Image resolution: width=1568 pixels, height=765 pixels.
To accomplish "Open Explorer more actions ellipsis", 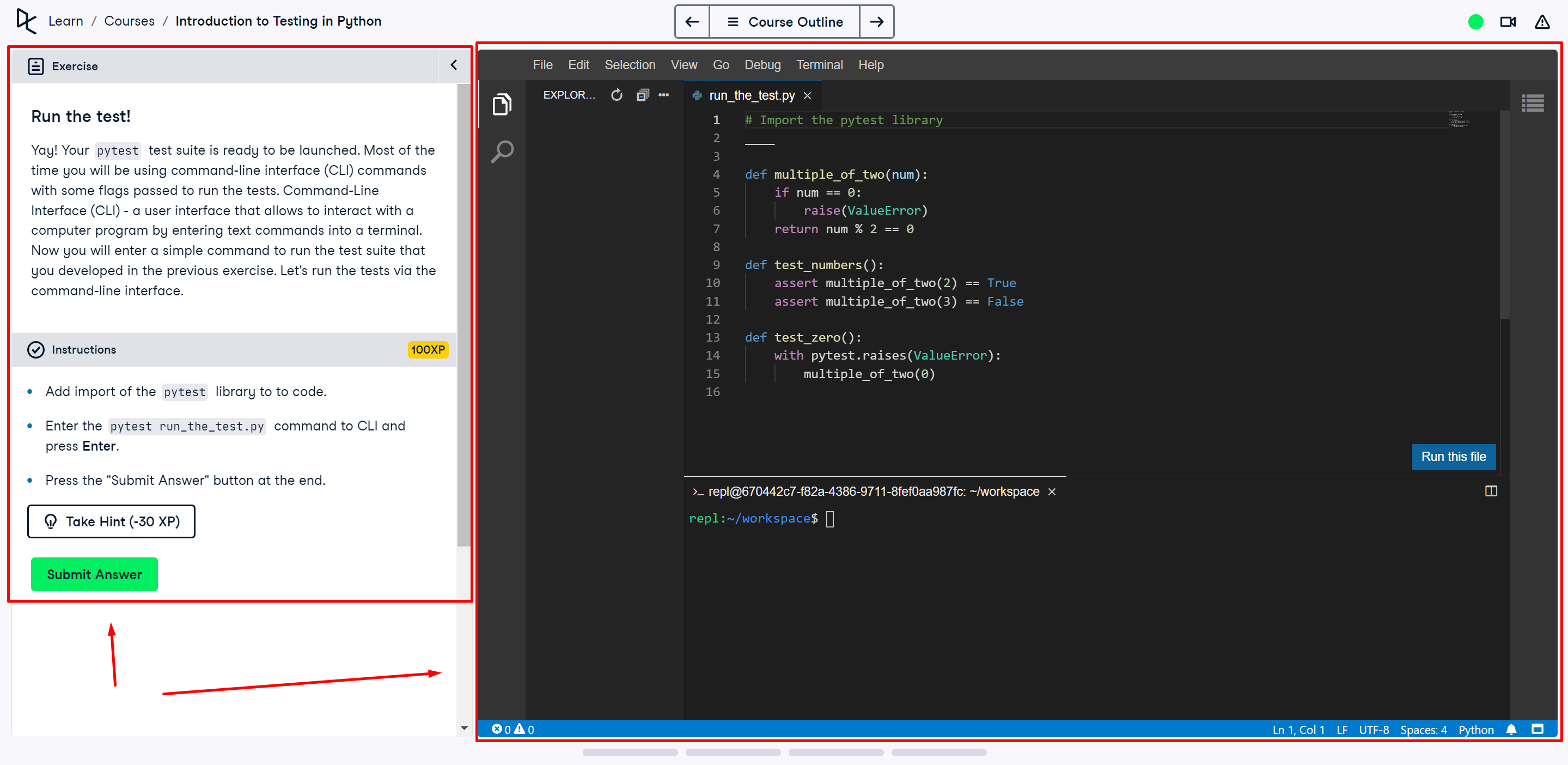I will [663, 95].
